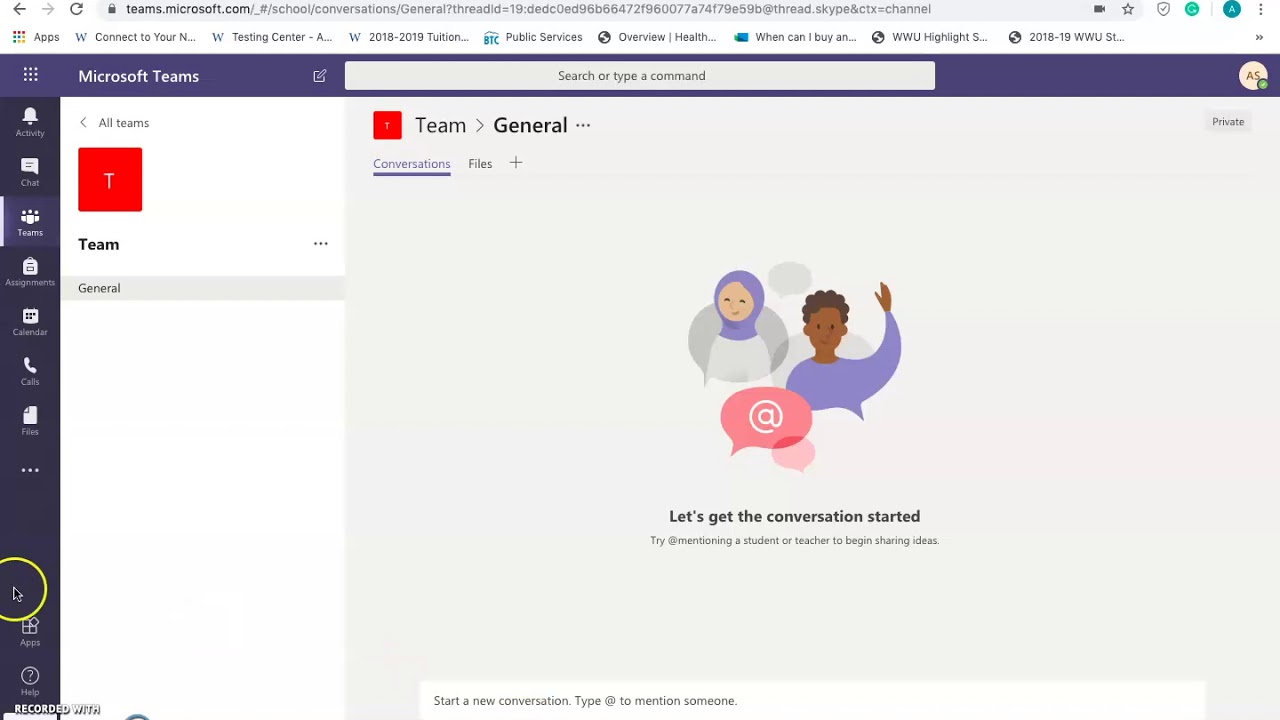Click the camera icon in address bar
Image resolution: width=1280 pixels, height=720 pixels.
click(x=1100, y=9)
